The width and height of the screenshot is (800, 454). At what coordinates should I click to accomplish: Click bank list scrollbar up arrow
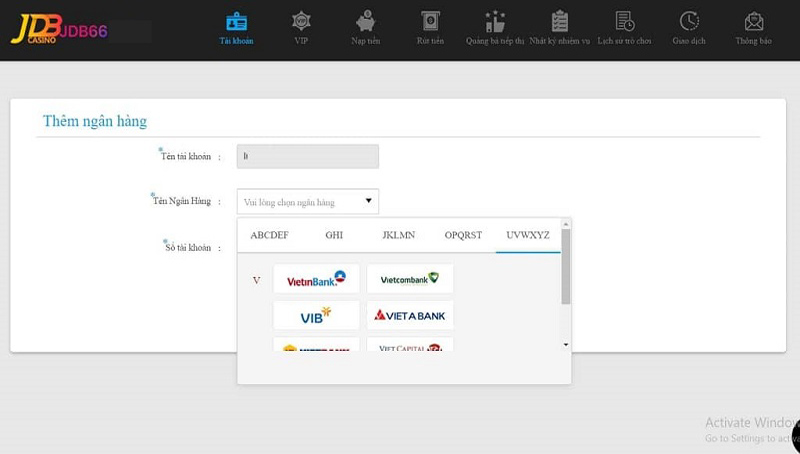[x=565, y=224]
